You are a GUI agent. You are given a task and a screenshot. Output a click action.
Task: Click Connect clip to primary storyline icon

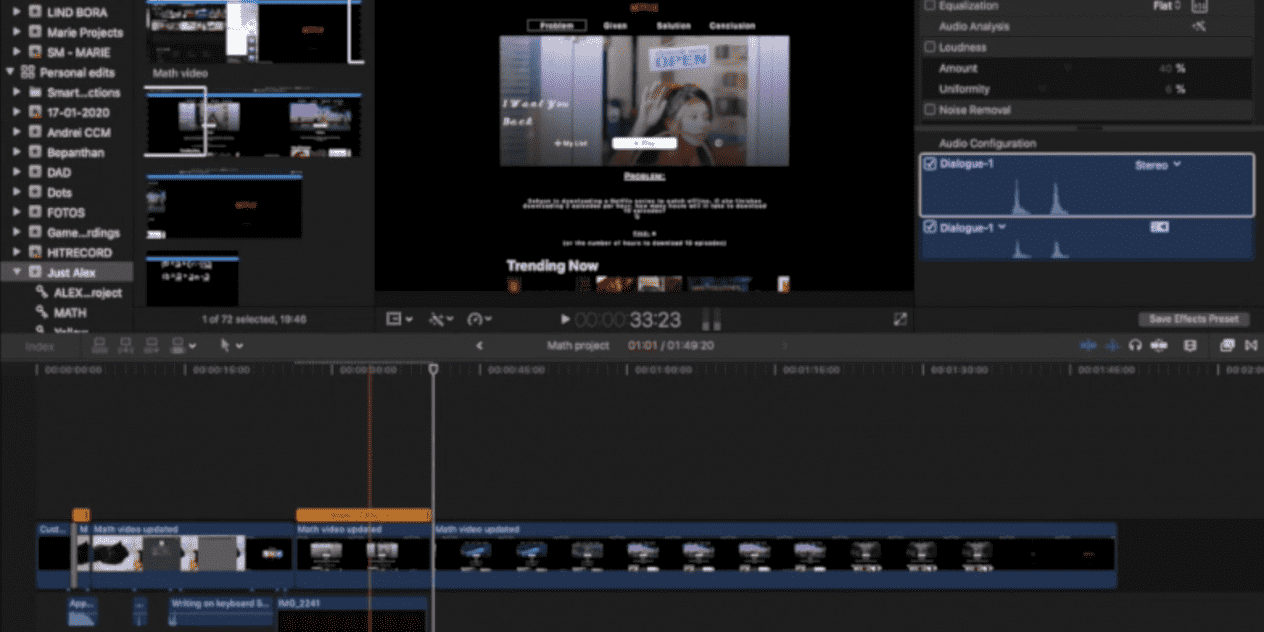click(x=99, y=346)
